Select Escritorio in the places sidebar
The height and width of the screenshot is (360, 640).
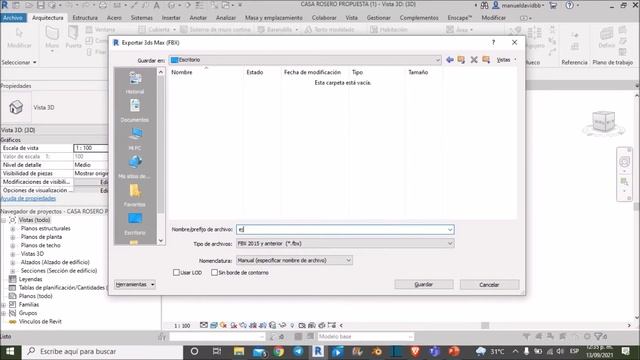pyautogui.click(x=135, y=223)
